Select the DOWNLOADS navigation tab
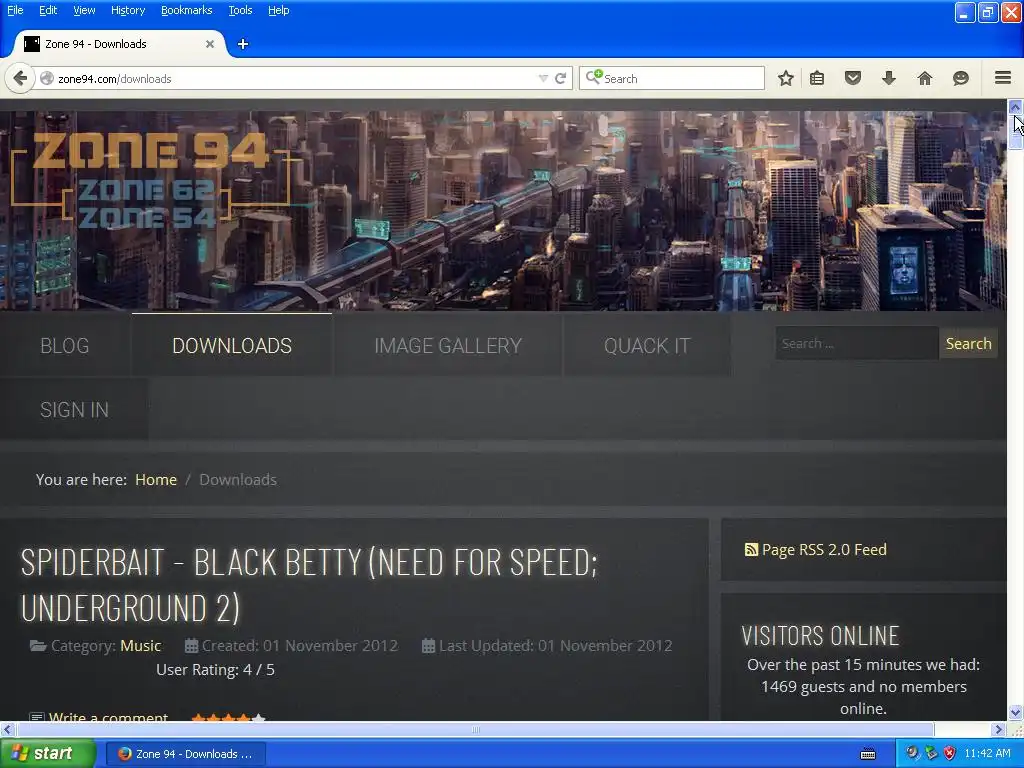This screenshot has height=768, width=1024. [x=232, y=345]
